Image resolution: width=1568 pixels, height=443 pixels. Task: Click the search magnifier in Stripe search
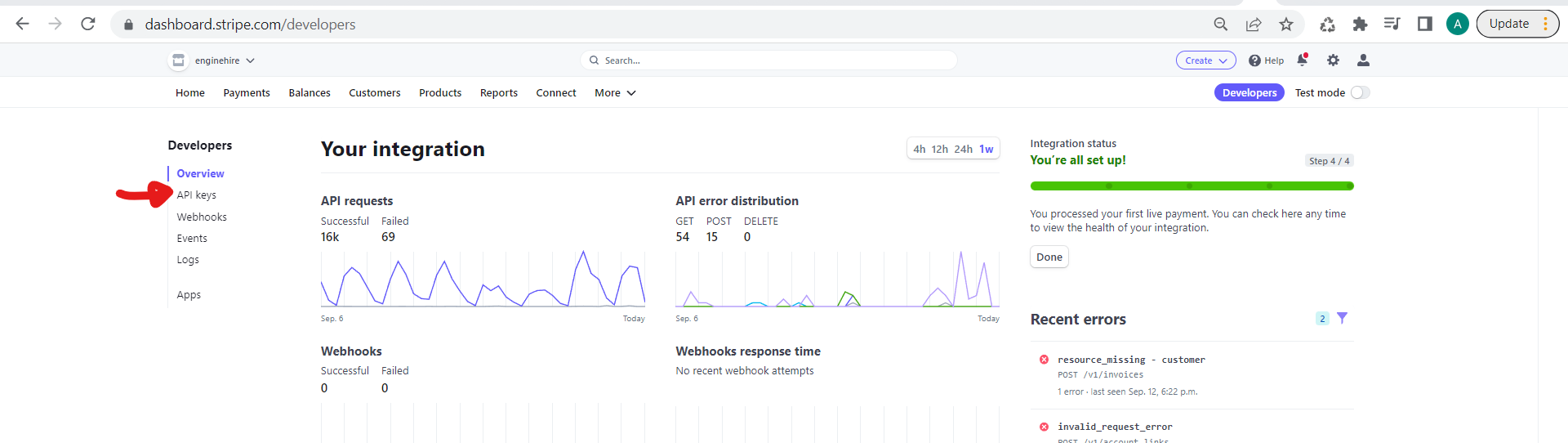pos(594,60)
